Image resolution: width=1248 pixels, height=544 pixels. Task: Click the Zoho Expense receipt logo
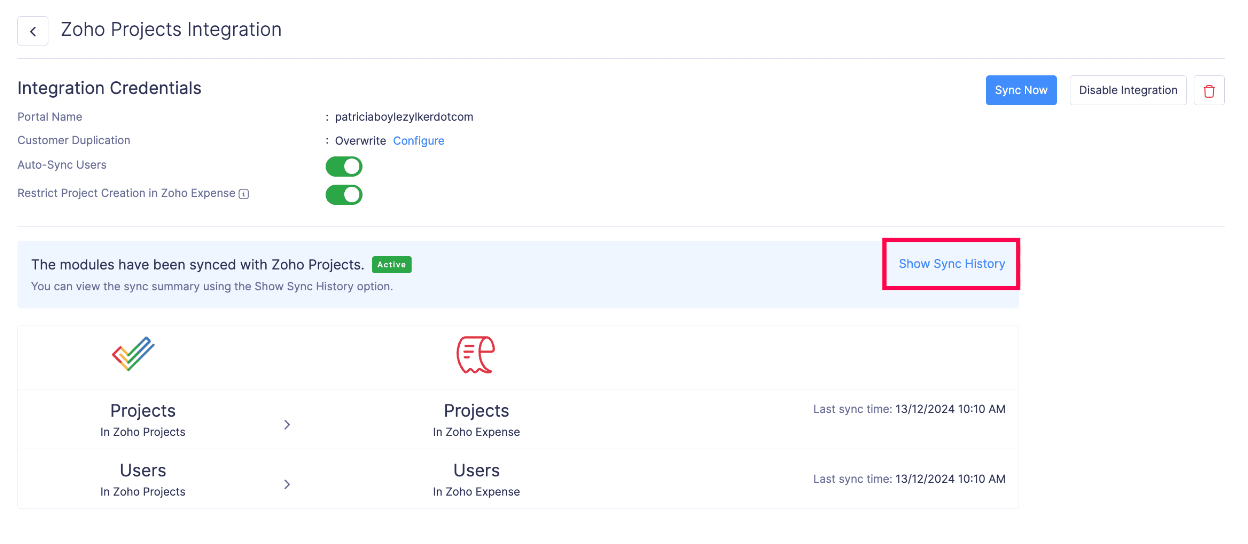coord(476,354)
